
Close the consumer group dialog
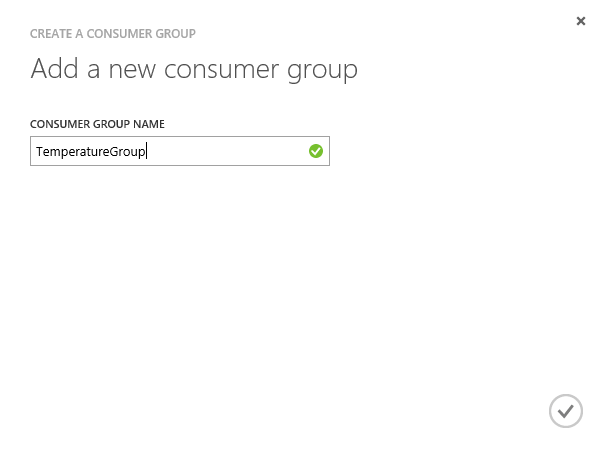pyautogui.click(x=581, y=21)
